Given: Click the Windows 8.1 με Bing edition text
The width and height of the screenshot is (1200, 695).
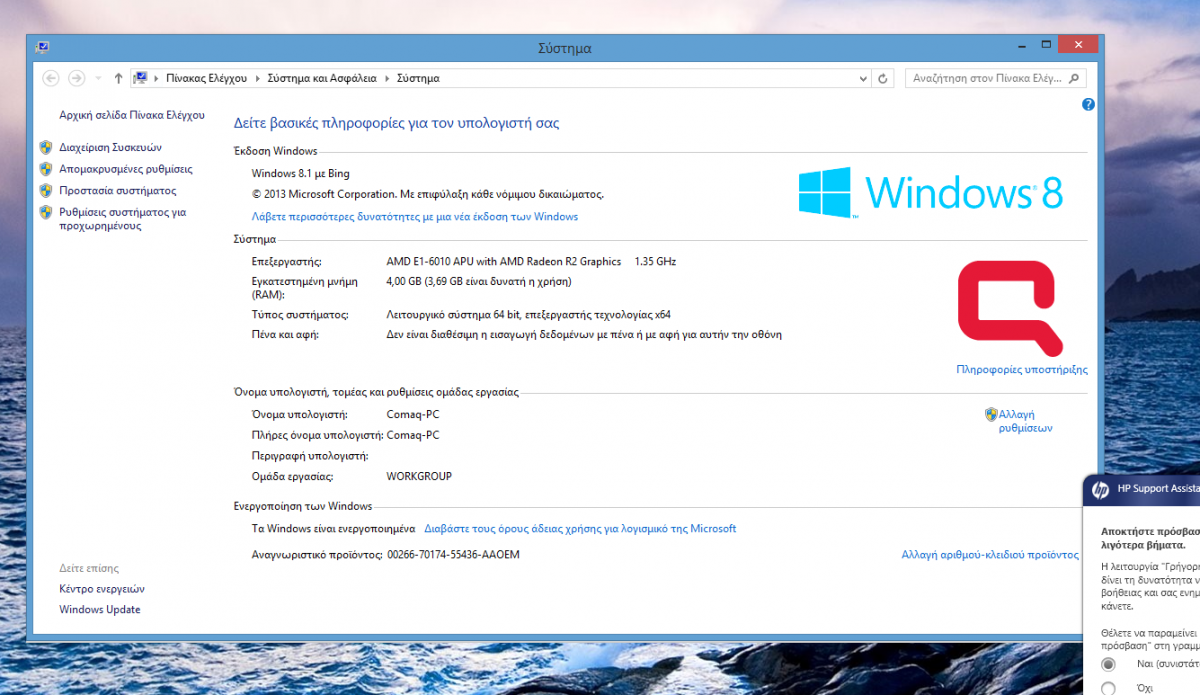Looking at the screenshot, I should pos(301,174).
